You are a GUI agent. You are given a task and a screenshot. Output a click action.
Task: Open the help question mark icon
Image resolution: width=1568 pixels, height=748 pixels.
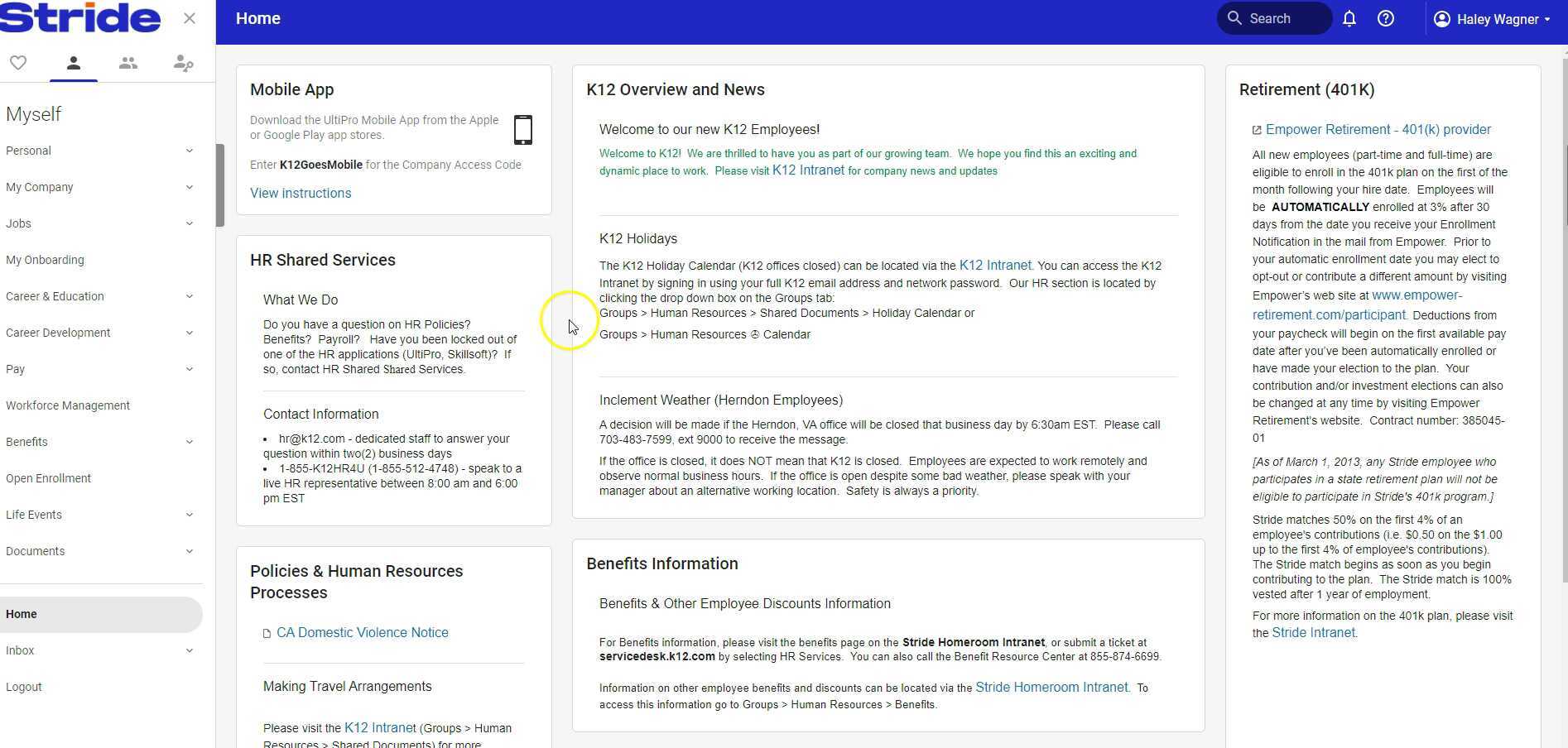pyautogui.click(x=1386, y=18)
